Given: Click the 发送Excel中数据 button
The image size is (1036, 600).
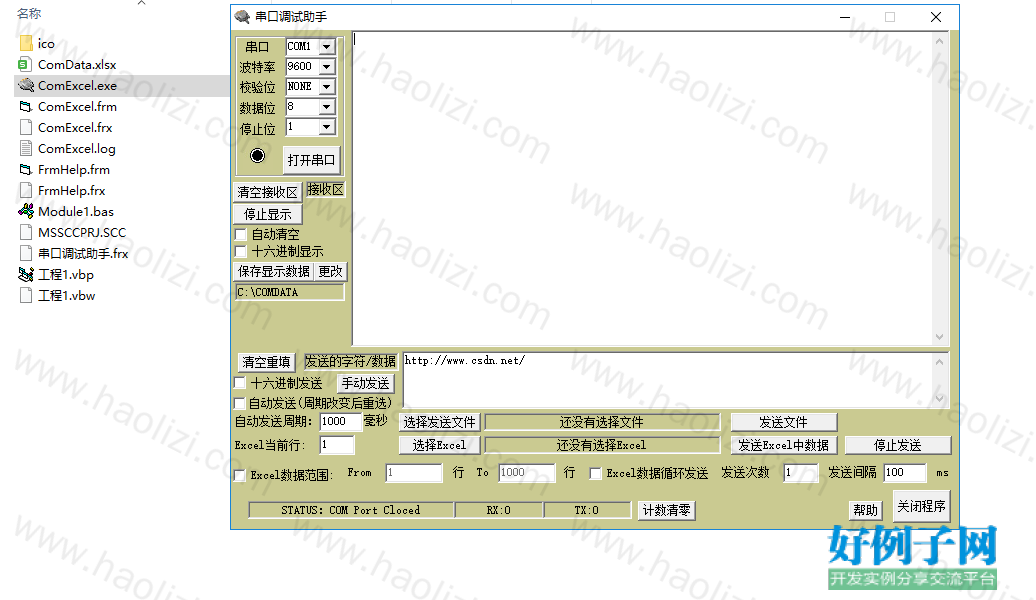Looking at the screenshot, I should [784, 445].
